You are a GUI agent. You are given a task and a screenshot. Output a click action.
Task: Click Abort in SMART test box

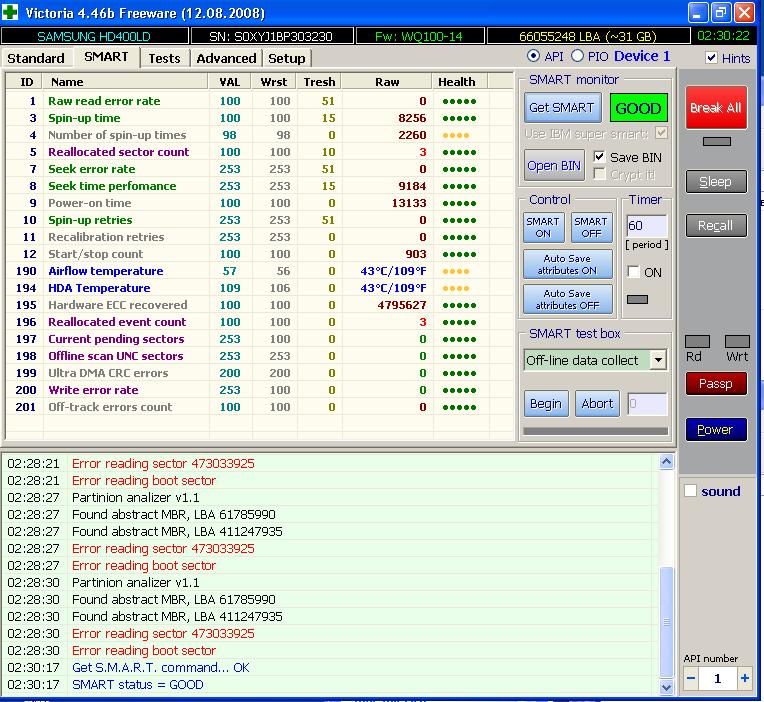[597, 404]
